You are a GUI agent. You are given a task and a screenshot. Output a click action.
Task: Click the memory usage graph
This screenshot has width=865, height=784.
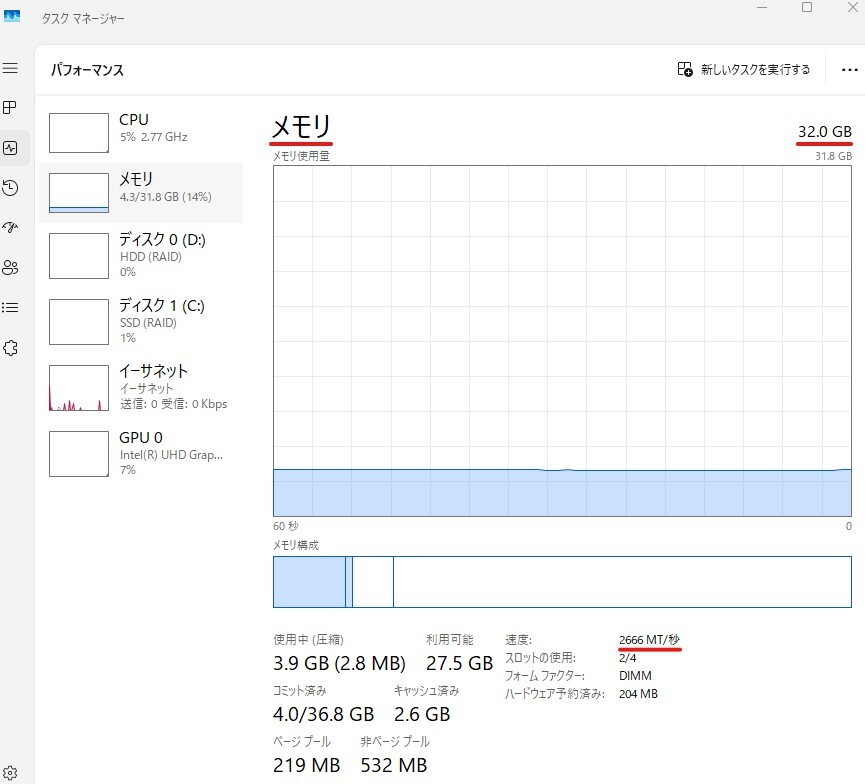(562, 341)
